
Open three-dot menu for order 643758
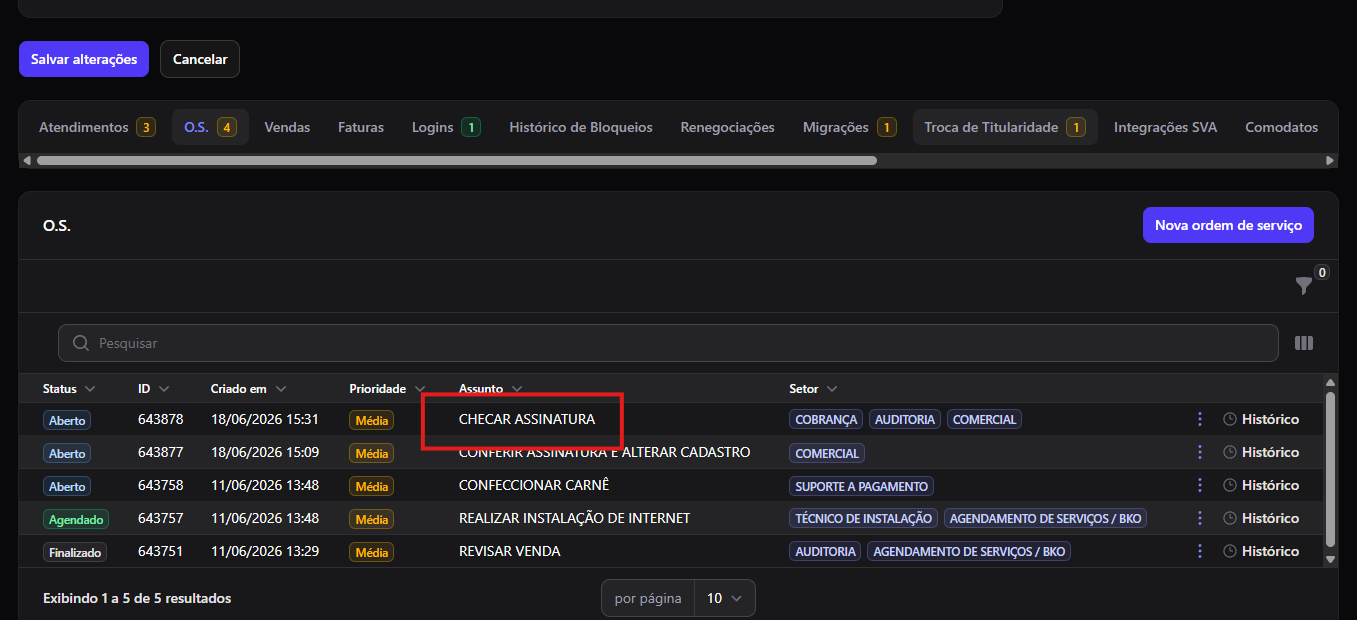tap(1200, 485)
